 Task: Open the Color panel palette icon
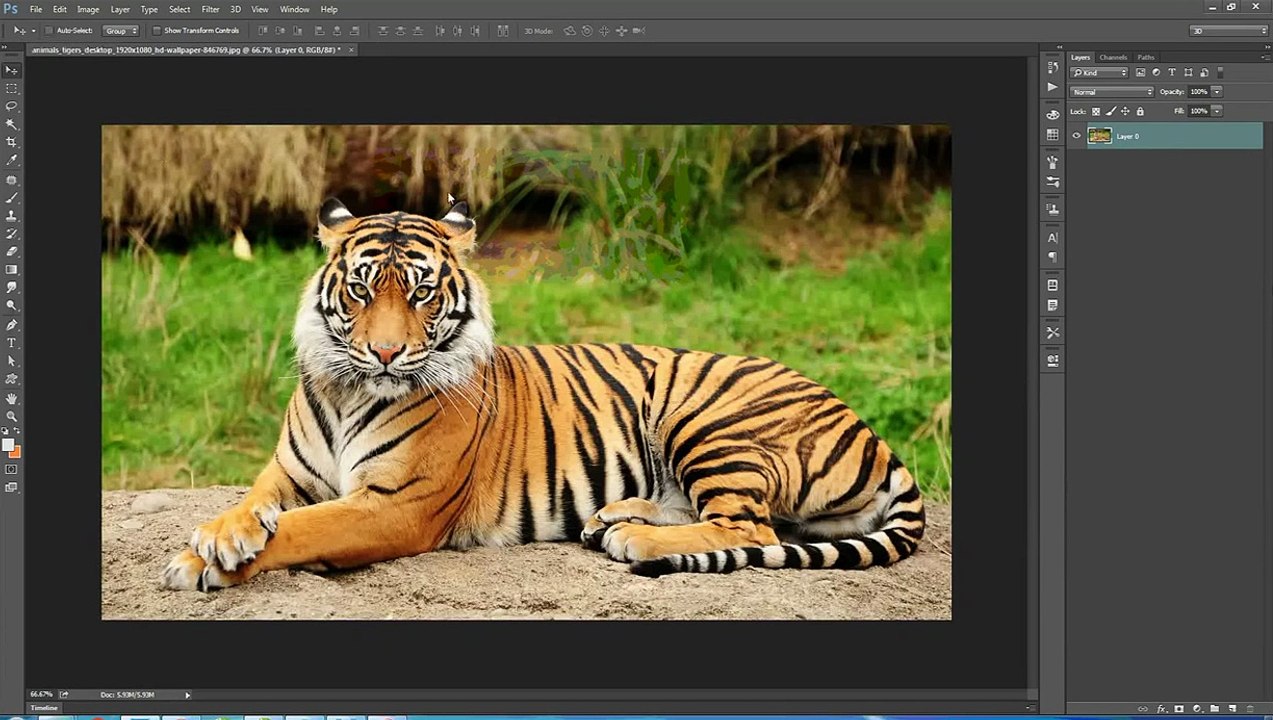pos(1052,115)
